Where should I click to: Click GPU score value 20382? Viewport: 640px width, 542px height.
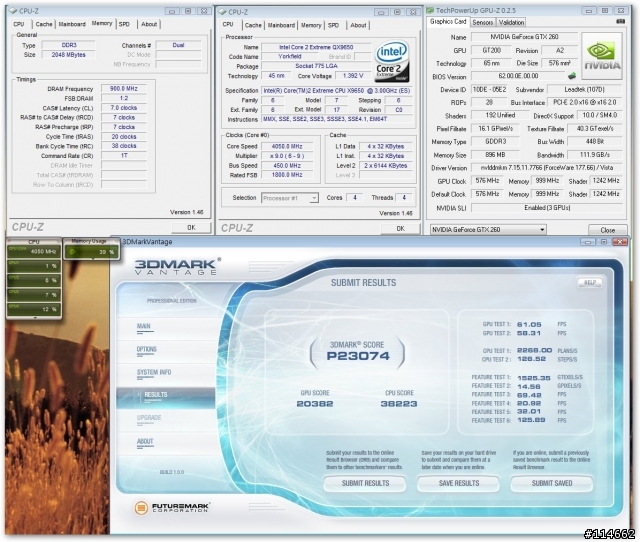315,404
